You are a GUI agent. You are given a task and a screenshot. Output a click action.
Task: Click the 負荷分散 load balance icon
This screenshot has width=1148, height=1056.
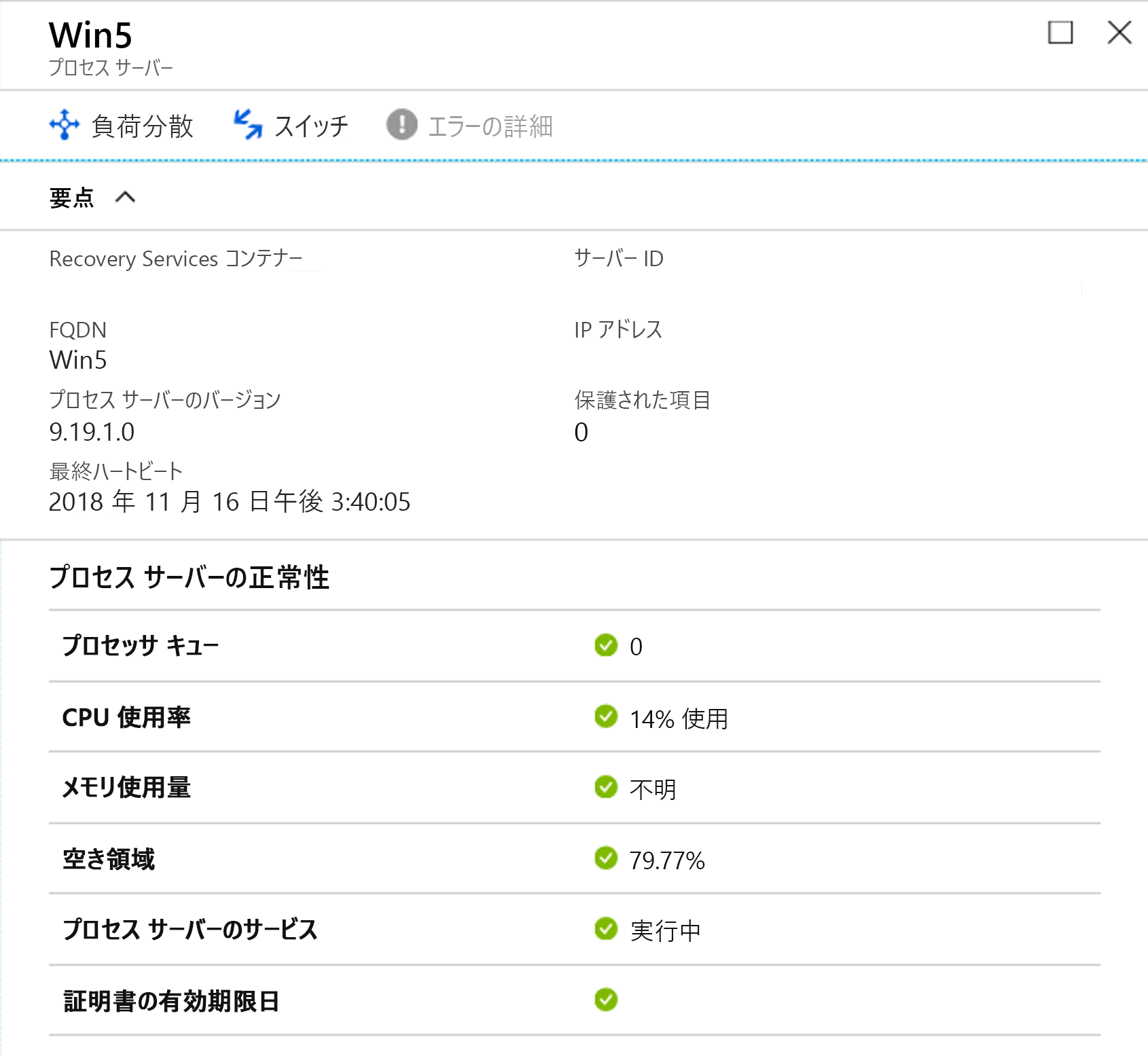click(65, 125)
